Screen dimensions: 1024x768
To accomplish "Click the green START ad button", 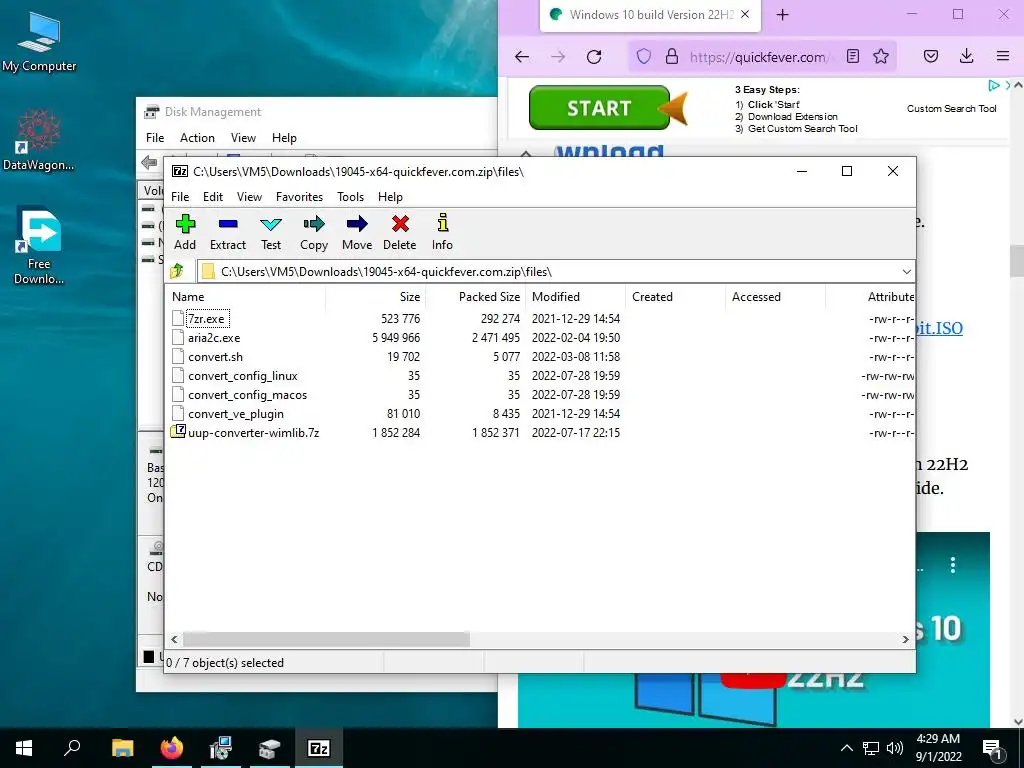I will click(599, 108).
